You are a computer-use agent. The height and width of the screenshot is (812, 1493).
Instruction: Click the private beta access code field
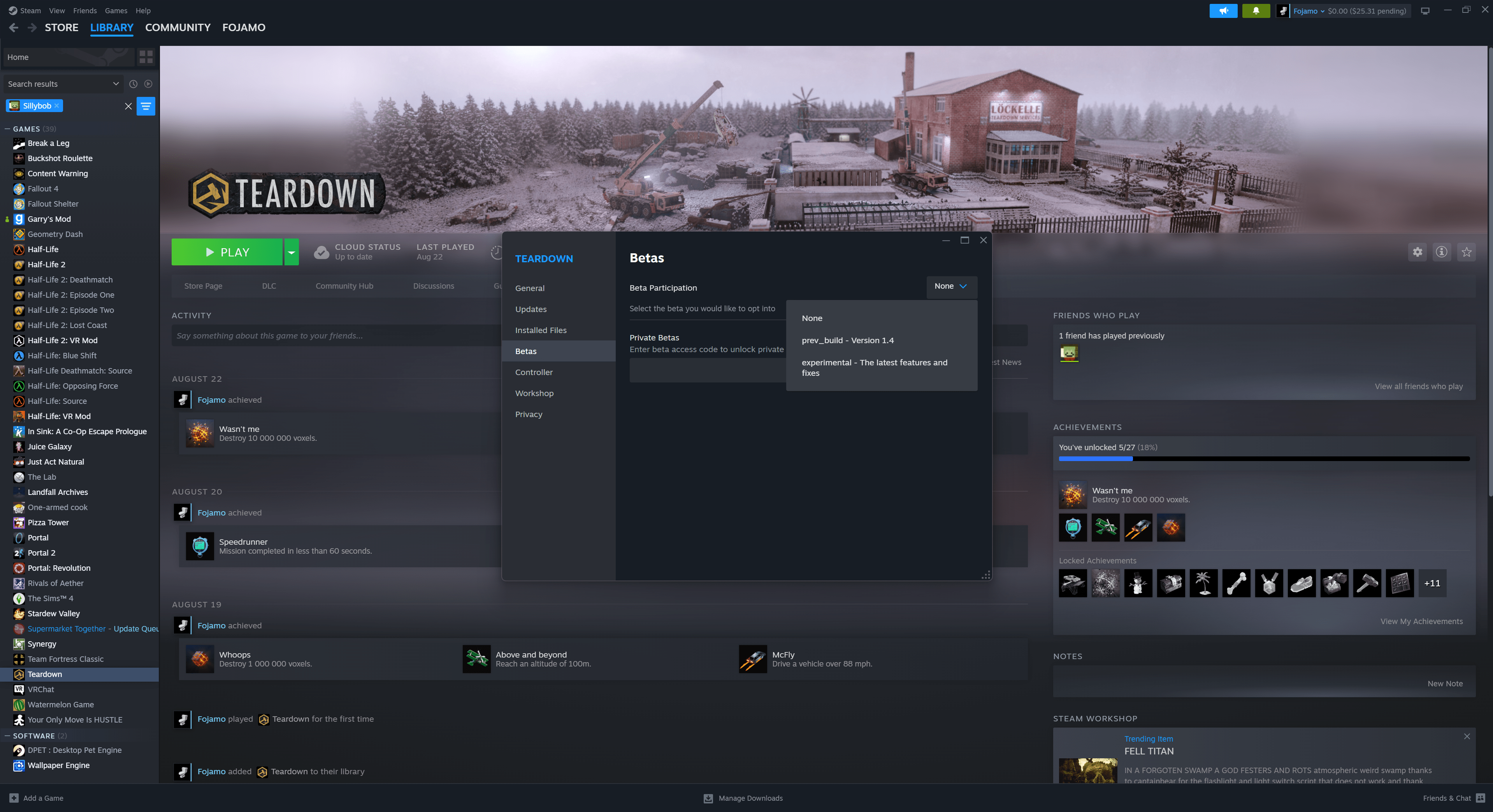pyautogui.click(x=708, y=370)
